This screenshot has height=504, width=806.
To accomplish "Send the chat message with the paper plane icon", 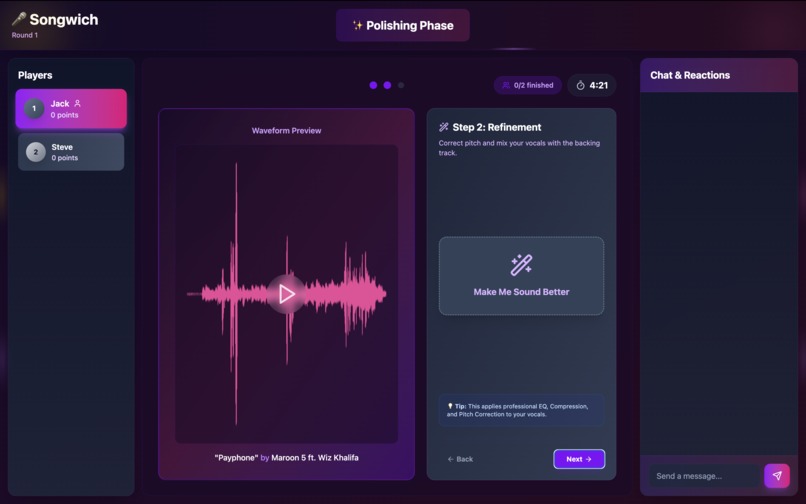I will [x=777, y=476].
